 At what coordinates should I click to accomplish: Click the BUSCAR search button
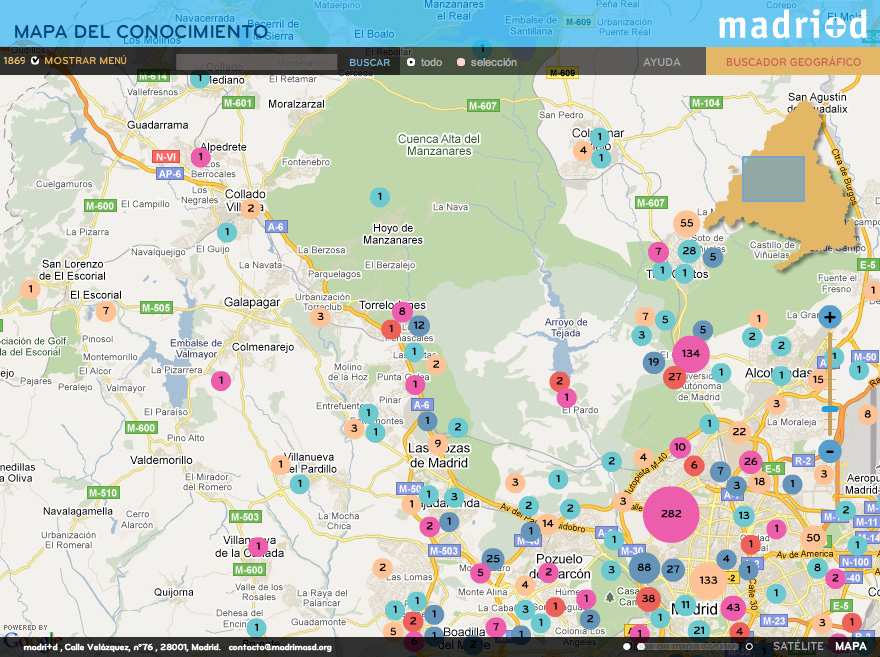point(369,63)
